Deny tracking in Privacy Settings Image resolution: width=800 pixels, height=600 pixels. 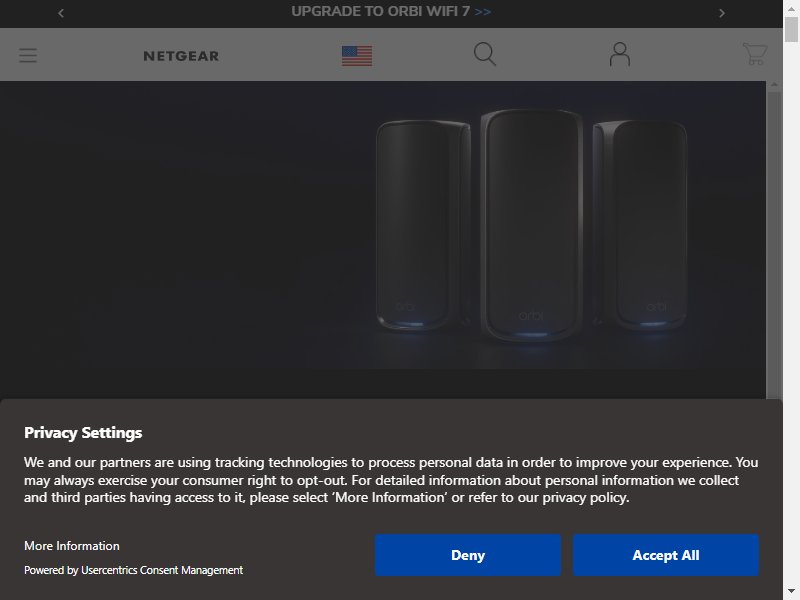(468, 555)
